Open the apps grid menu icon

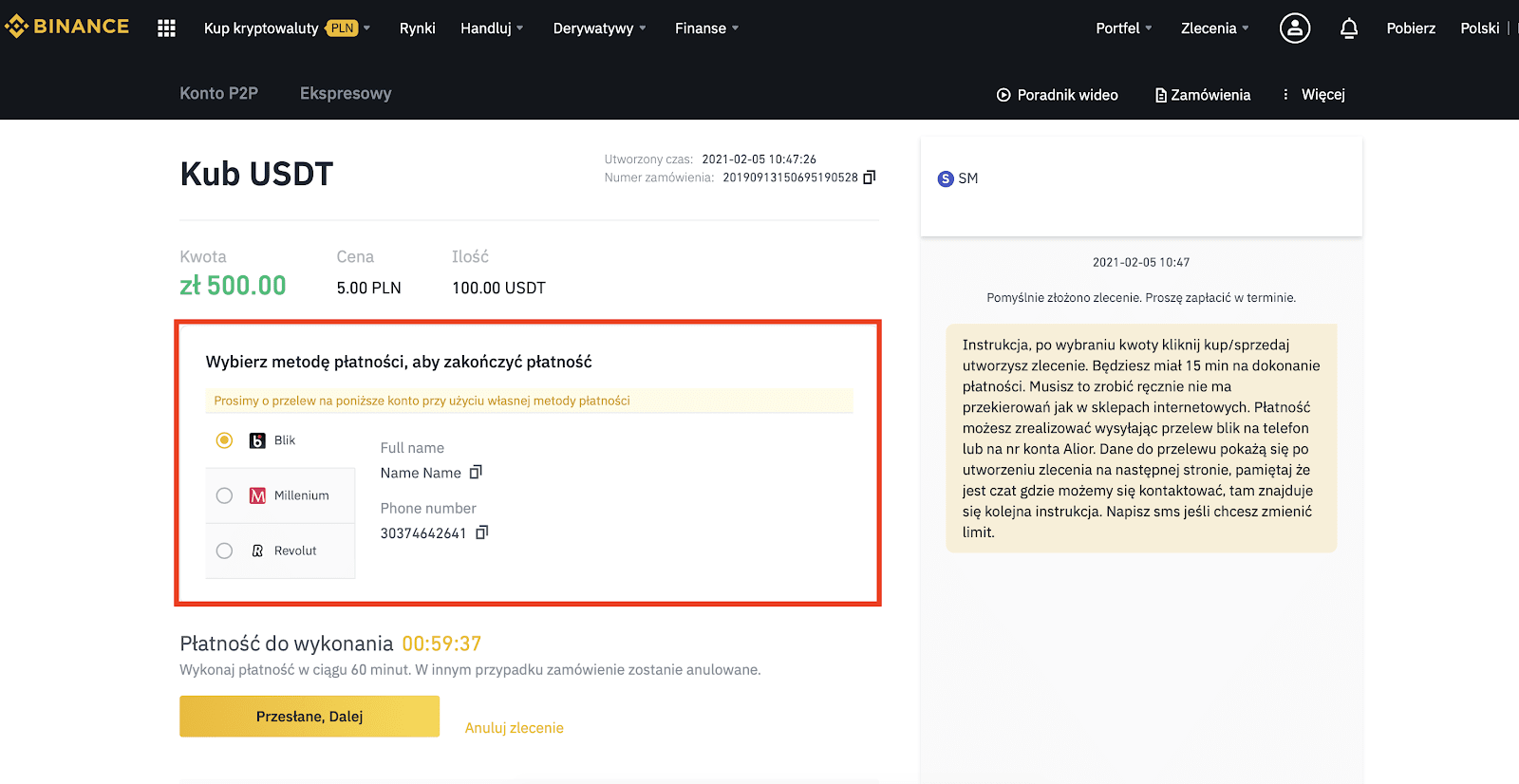(167, 28)
